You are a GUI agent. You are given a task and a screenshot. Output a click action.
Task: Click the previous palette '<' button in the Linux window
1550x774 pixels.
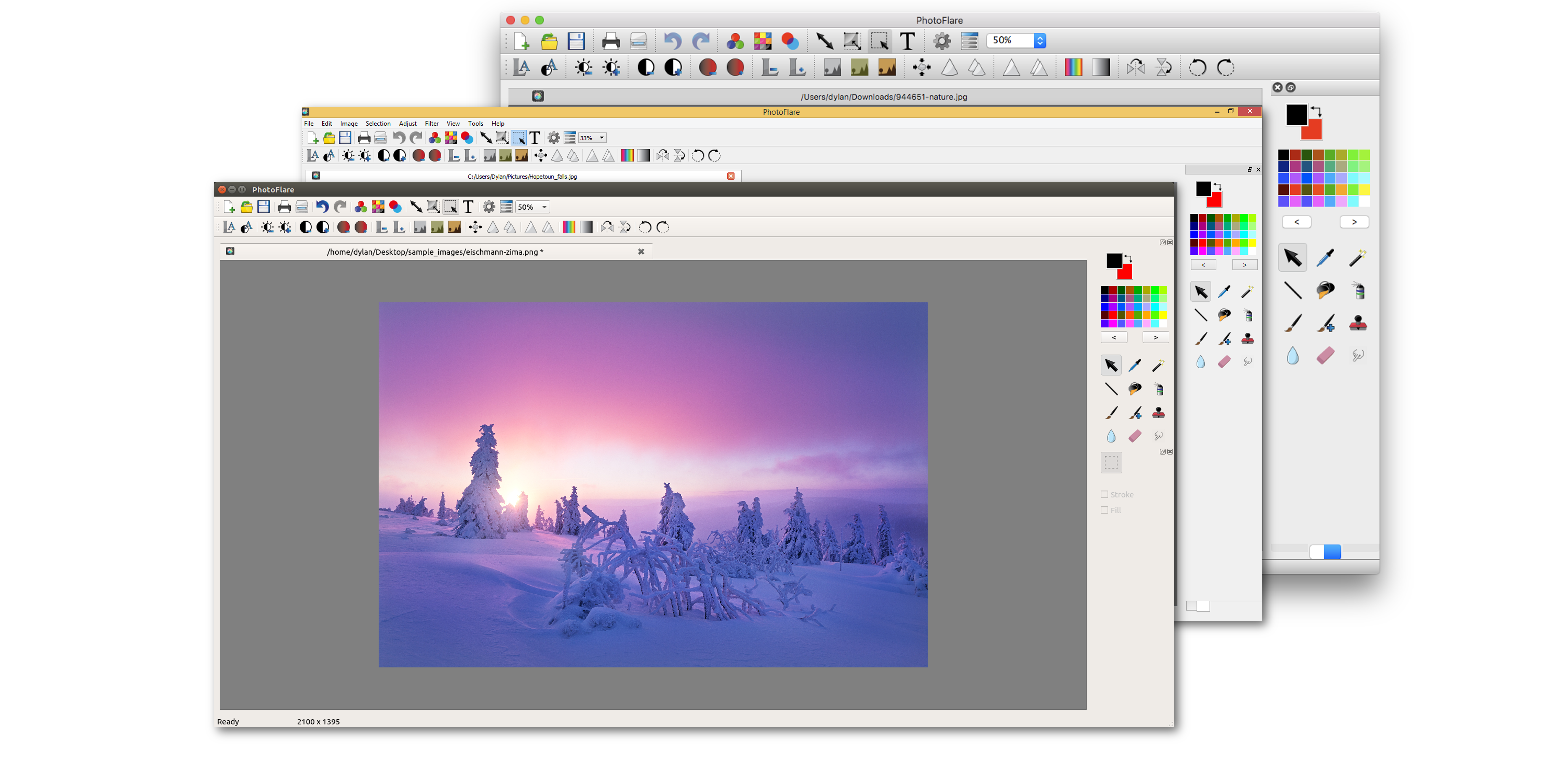pos(1113,337)
